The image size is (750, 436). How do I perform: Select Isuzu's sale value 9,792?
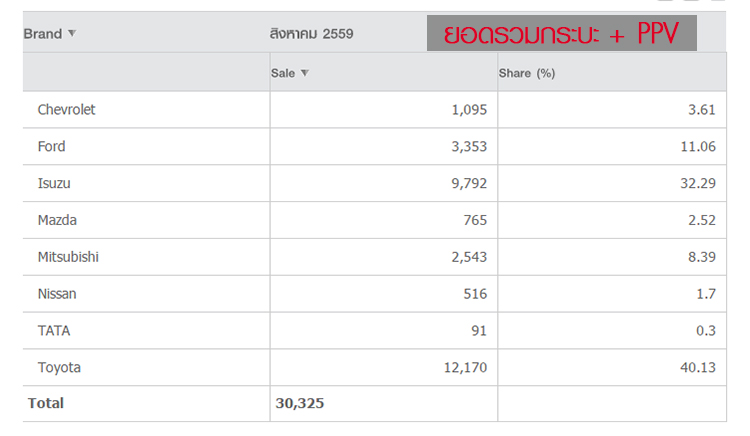469,184
